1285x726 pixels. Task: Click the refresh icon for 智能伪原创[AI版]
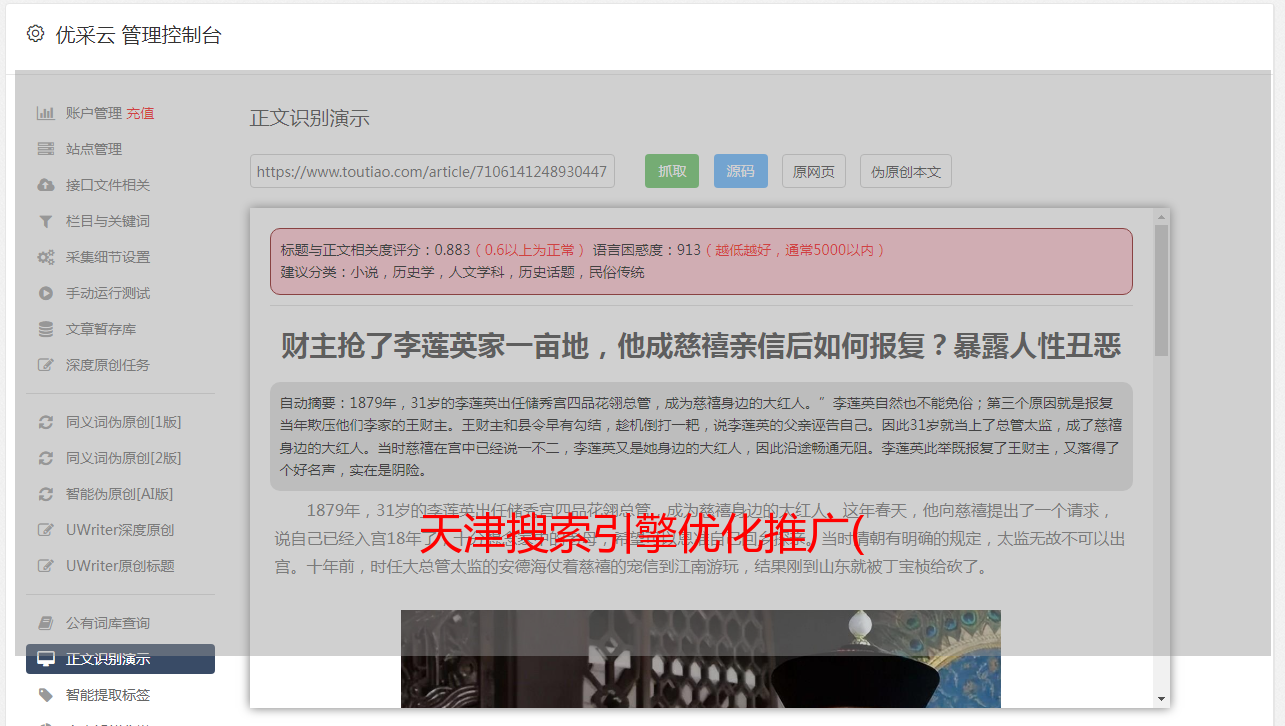45,494
